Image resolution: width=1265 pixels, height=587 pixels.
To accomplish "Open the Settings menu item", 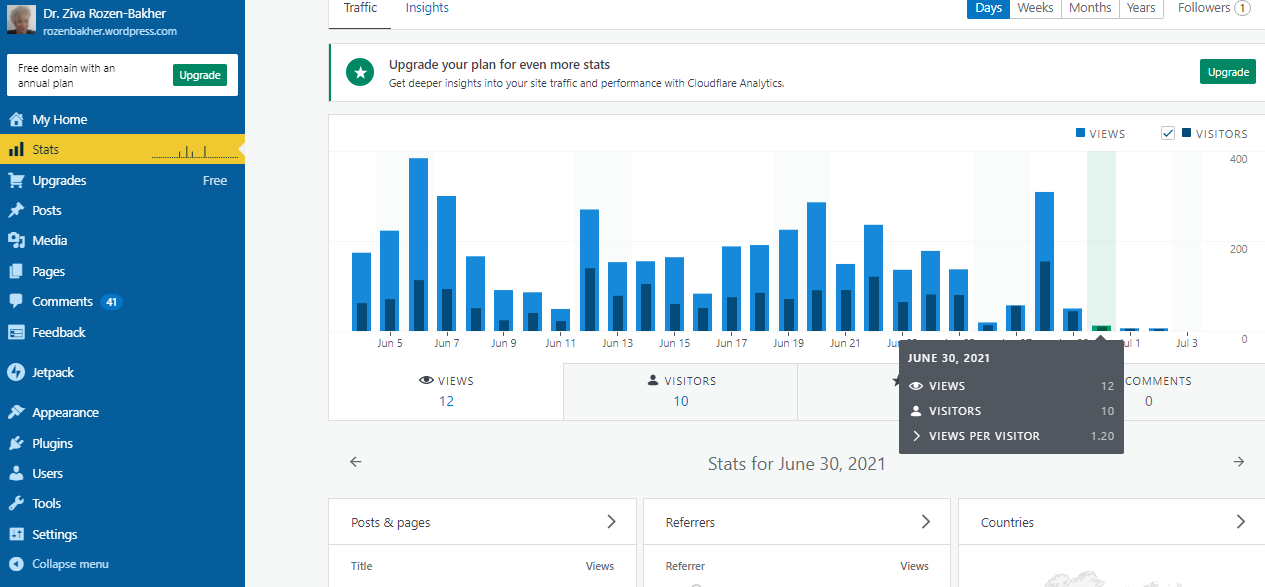I will point(122,534).
